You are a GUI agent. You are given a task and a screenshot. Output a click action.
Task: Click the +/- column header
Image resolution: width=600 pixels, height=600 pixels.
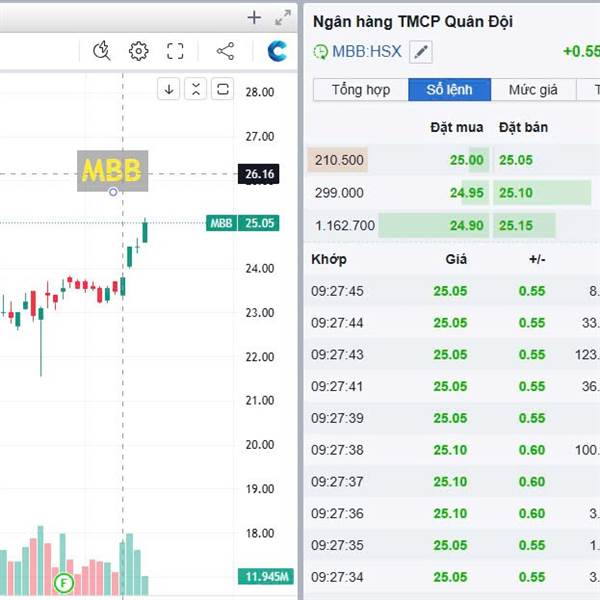[537, 259]
